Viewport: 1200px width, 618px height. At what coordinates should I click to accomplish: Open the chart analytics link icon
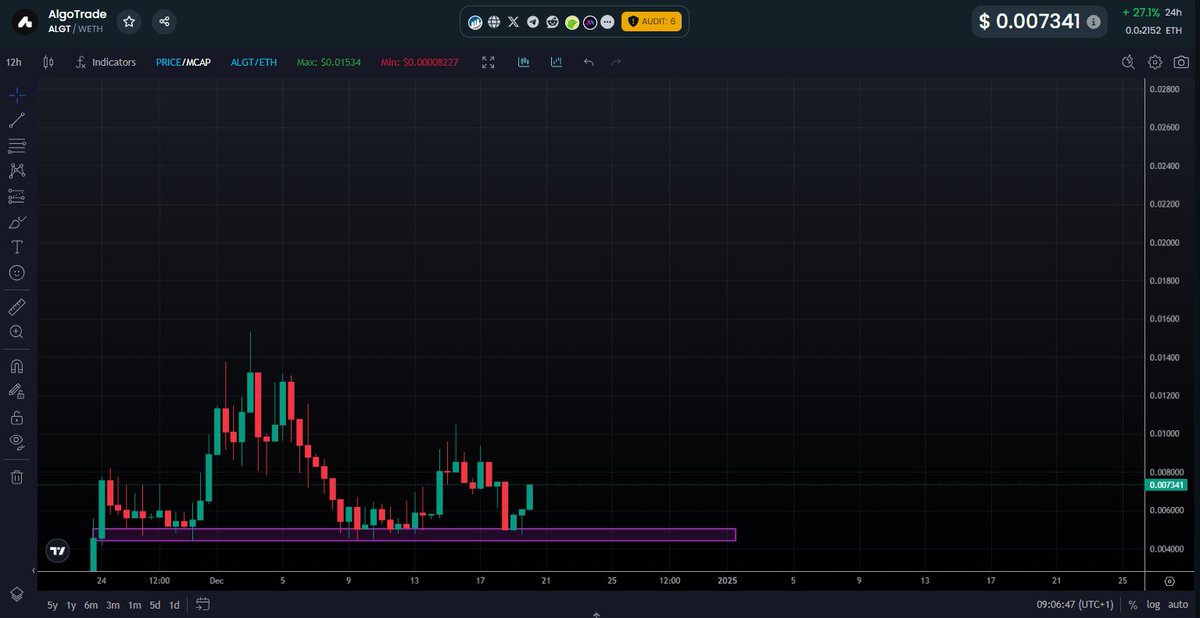476,21
